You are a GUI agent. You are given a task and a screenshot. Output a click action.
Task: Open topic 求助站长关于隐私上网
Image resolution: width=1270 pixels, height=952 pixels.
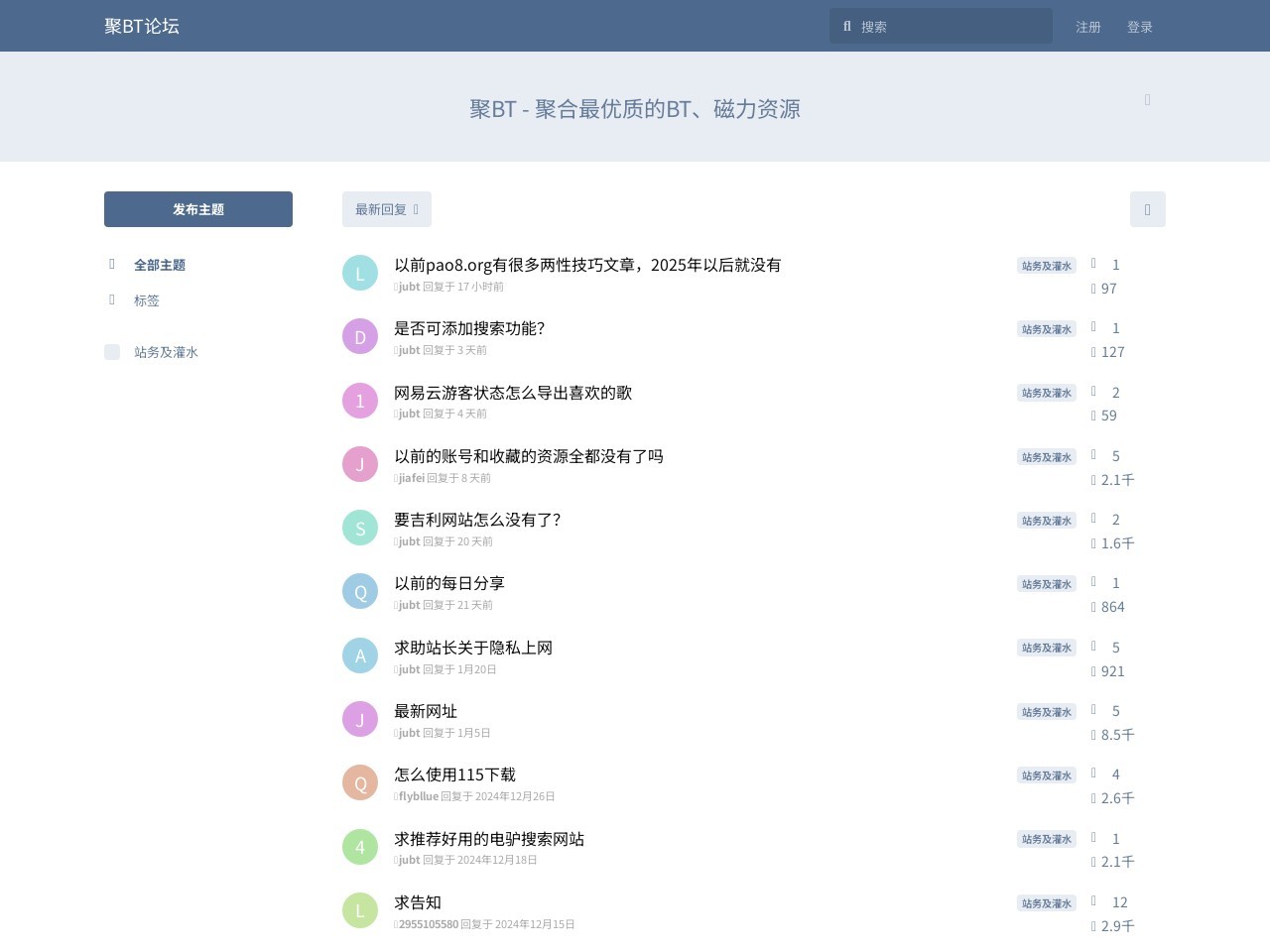tap(473, 648)
